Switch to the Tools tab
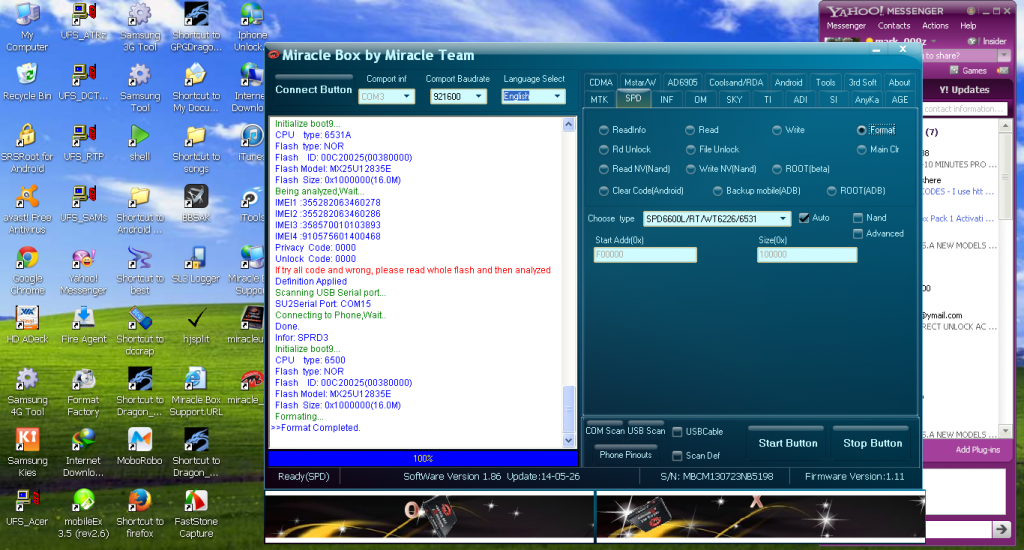This screenshot has width=1024, height=550. (825, 82)
